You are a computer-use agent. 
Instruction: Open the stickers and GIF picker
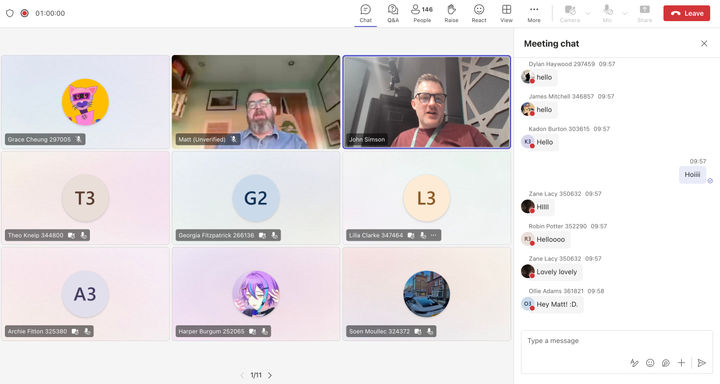666,363
